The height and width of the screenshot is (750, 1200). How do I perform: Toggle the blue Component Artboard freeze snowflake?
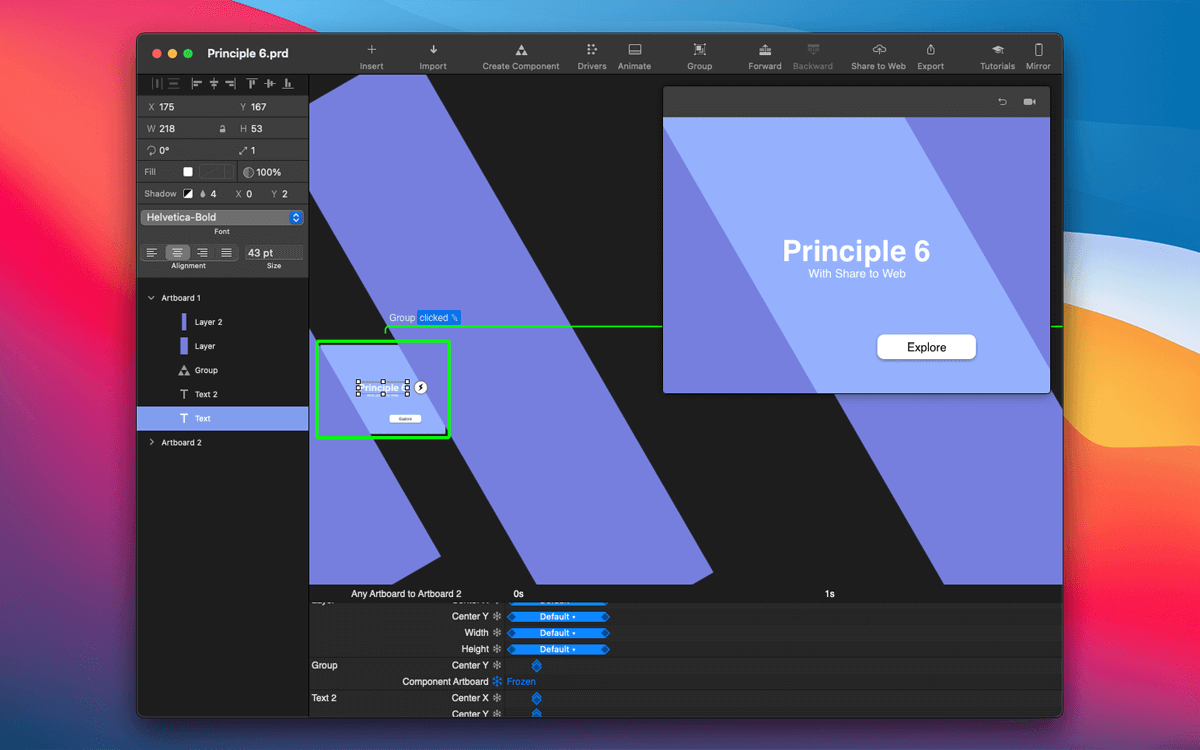[x=497, y=681]
